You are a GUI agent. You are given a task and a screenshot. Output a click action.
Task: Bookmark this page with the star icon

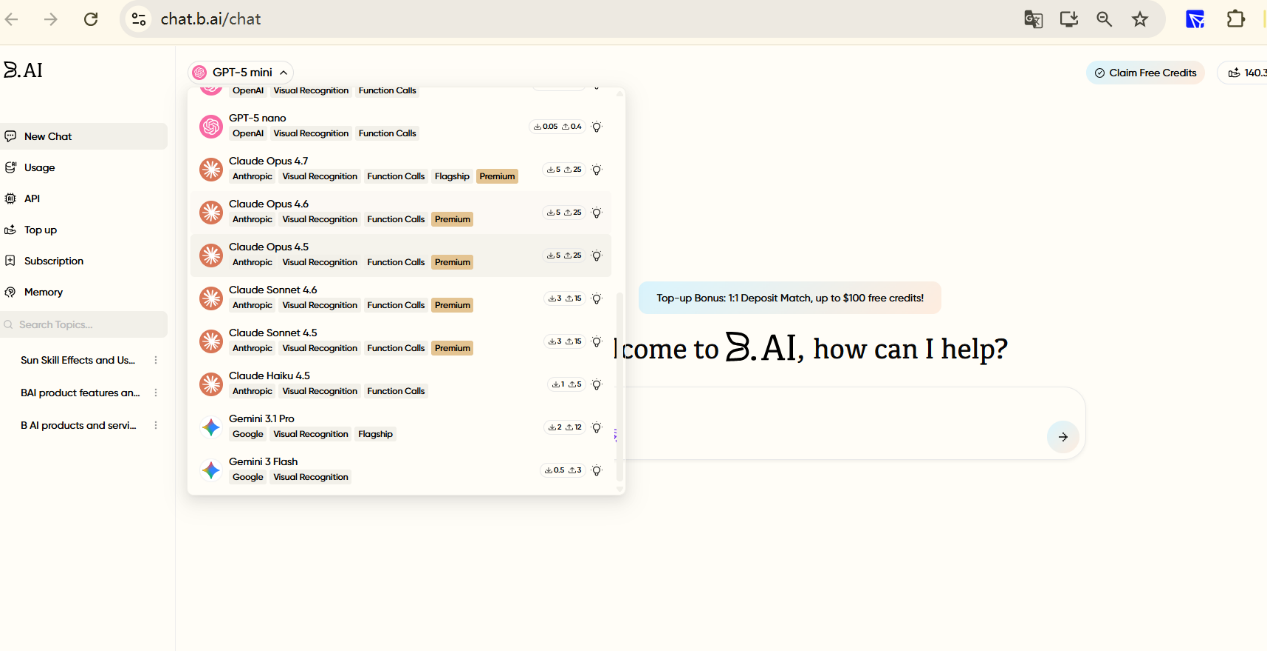click(1140, 19)
